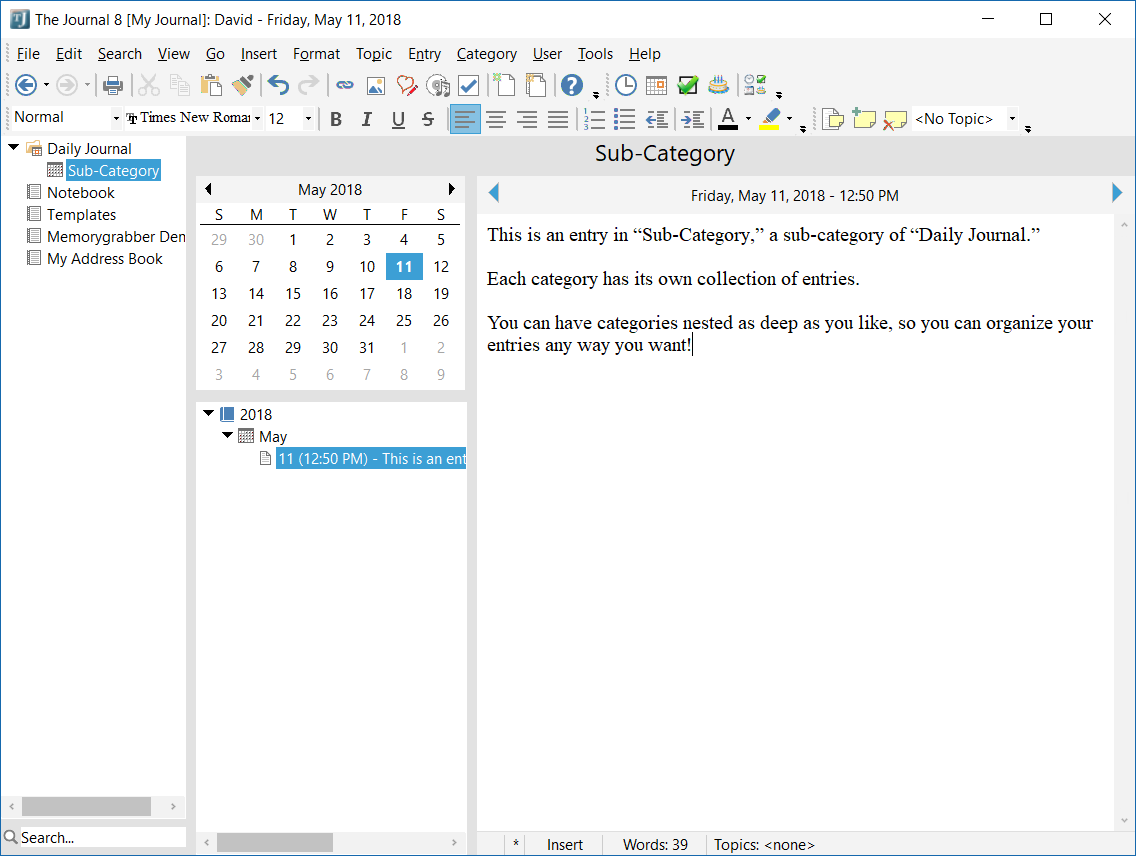
Task: Click the Print icon in toolbar
Action: click(112, 85)
